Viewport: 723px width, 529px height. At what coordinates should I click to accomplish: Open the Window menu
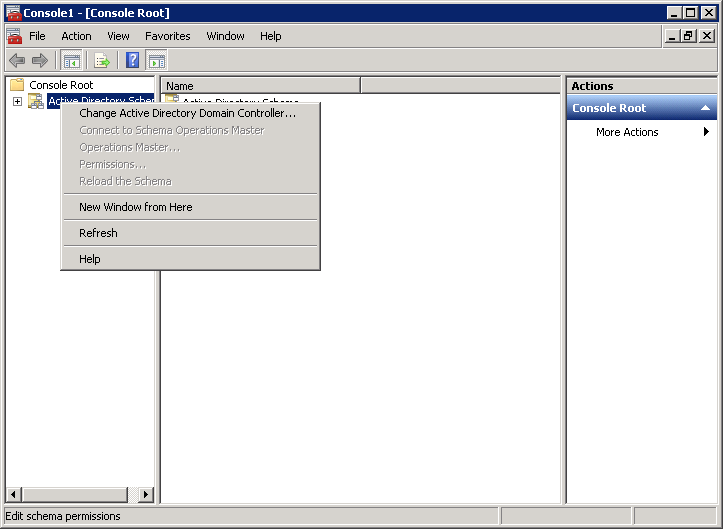tap(225, 36)
